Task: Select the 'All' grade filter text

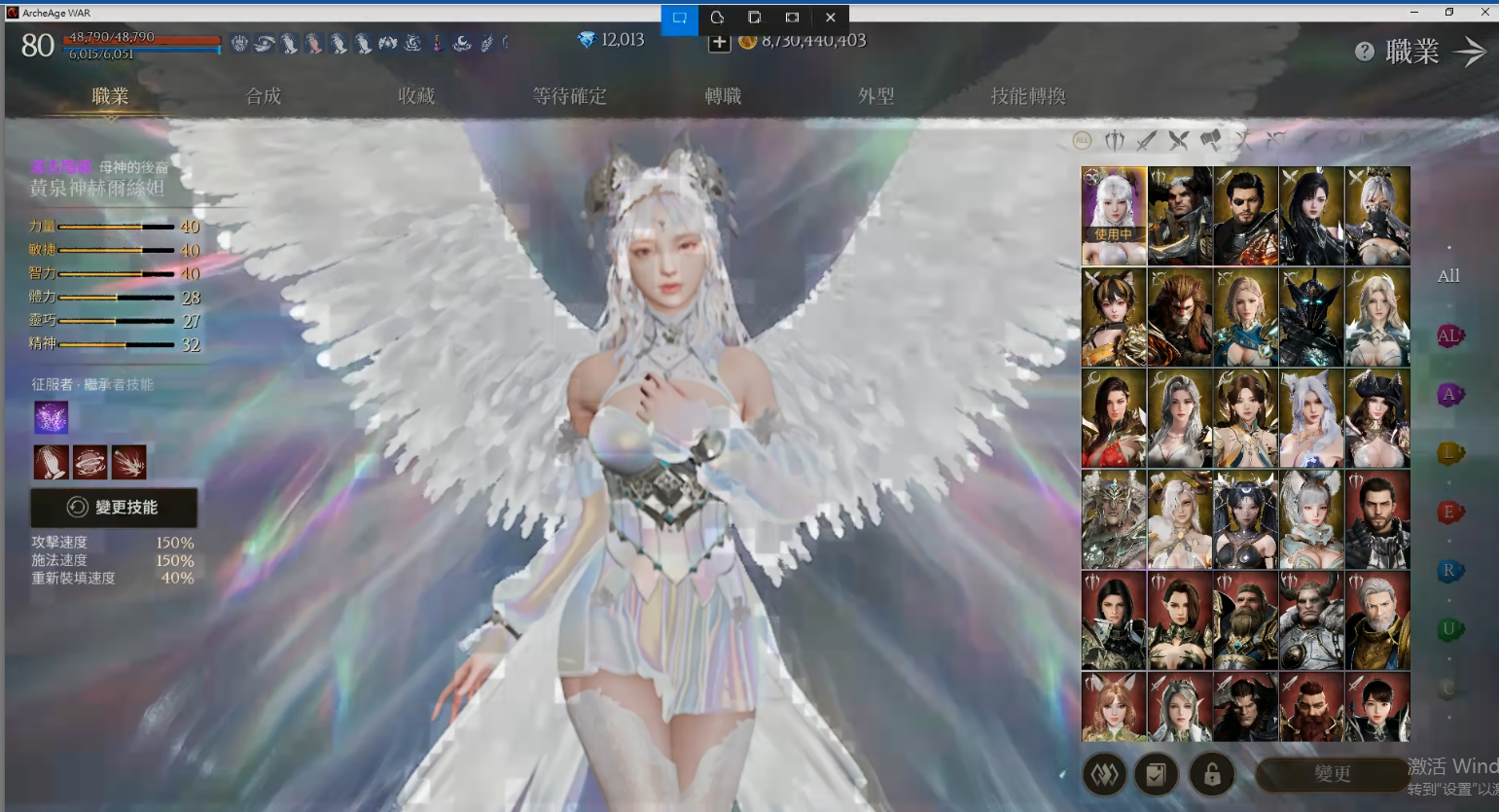Action: point(1448,276)
